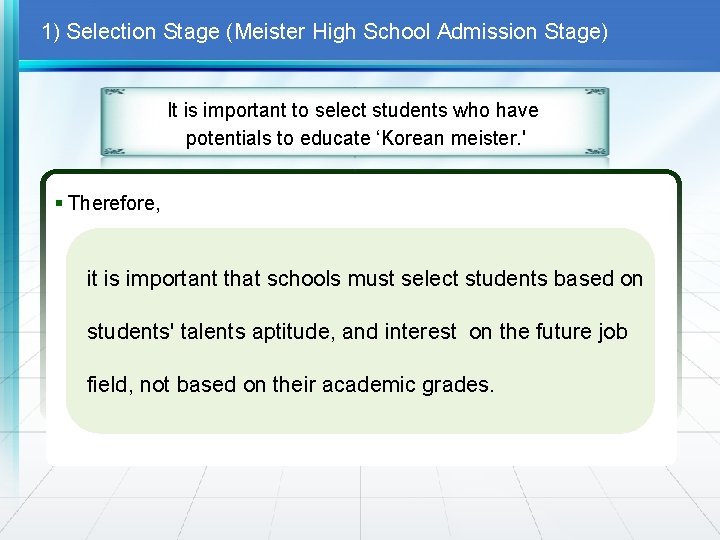Screen dimensions: 720x540
Task: Click the line starting "it is important that schools"
Action: click(364, 279)
